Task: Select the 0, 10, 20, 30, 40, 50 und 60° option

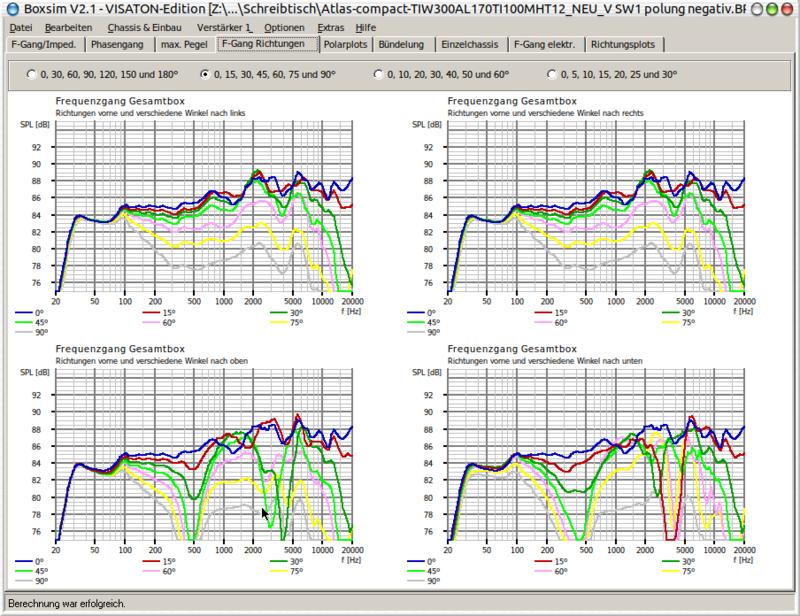Action: 378,74
